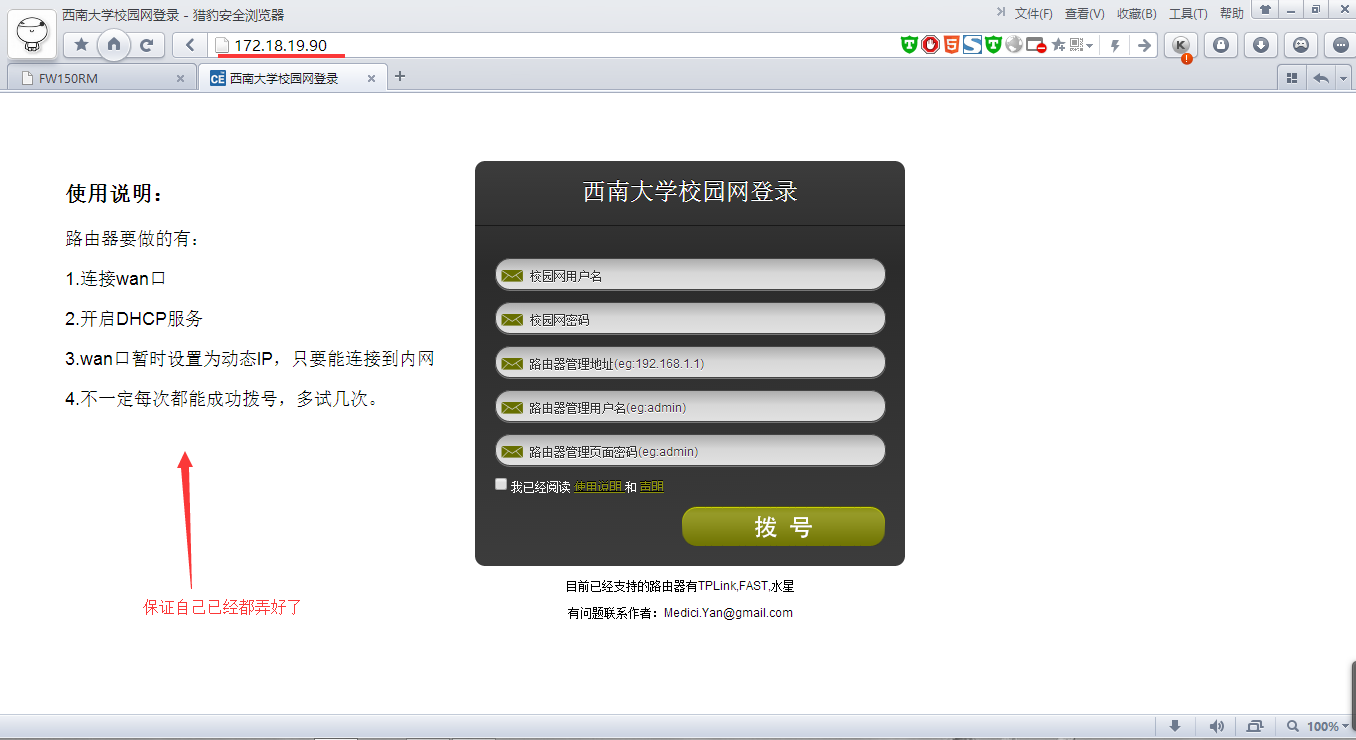Image resolution: width=1356 pixels, height=740 pixels.
Task: Open the 声明 link
Action: [x=652, y=487]
